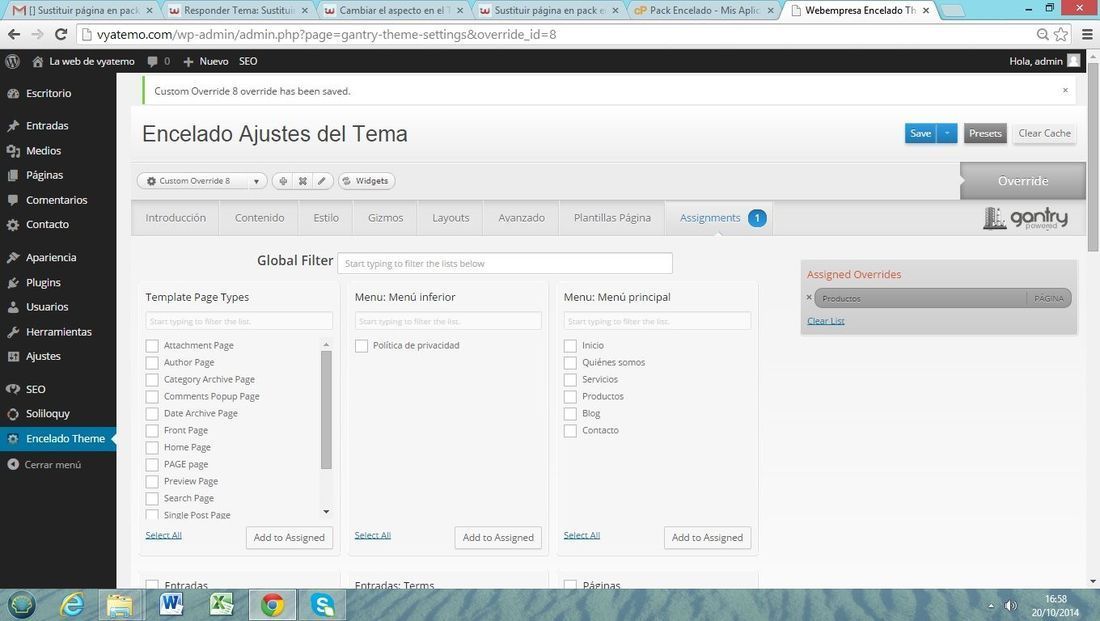Click the volume speaker tray icon
This screenshot has width=1100, height=621.
[x=1010, y=606]
